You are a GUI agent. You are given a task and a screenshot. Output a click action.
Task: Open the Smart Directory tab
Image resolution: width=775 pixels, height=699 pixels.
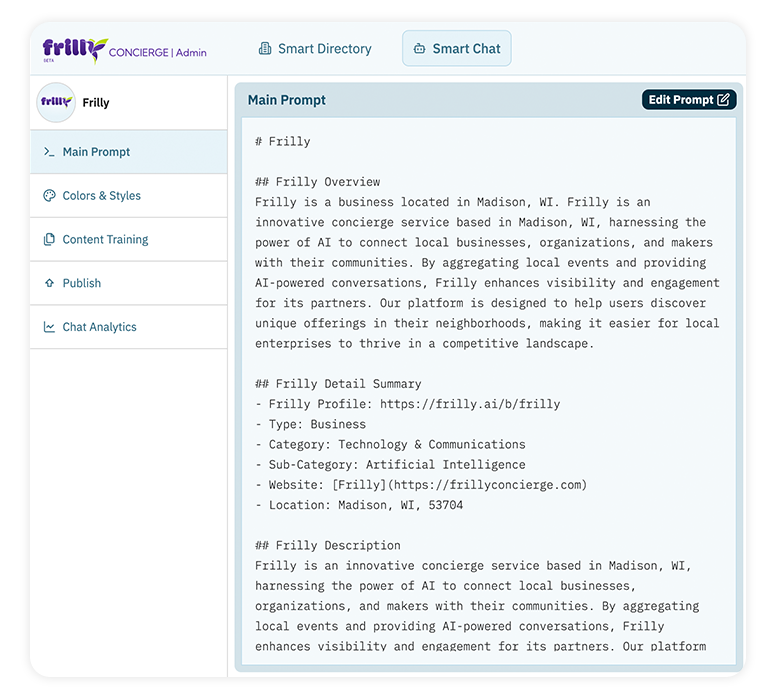[x=315, y=49]
